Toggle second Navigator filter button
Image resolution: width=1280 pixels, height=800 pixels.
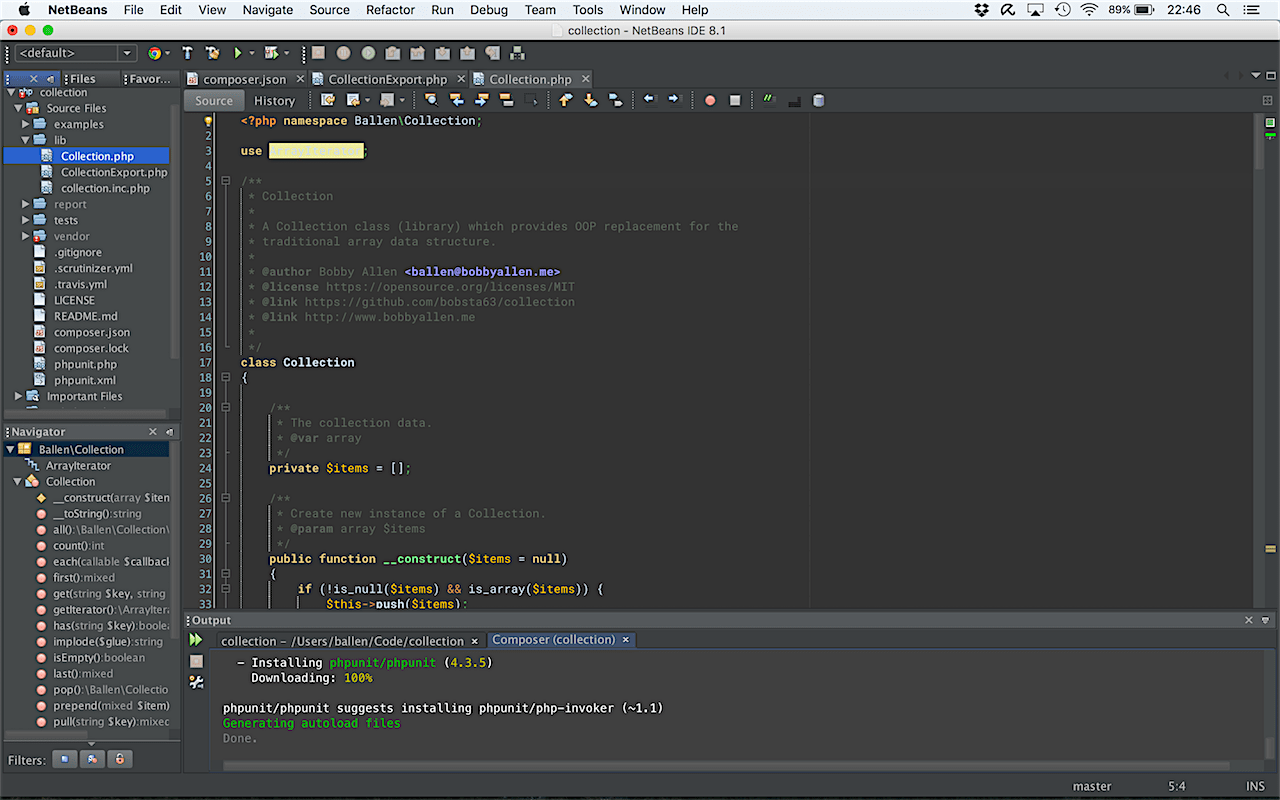point(92,759)
